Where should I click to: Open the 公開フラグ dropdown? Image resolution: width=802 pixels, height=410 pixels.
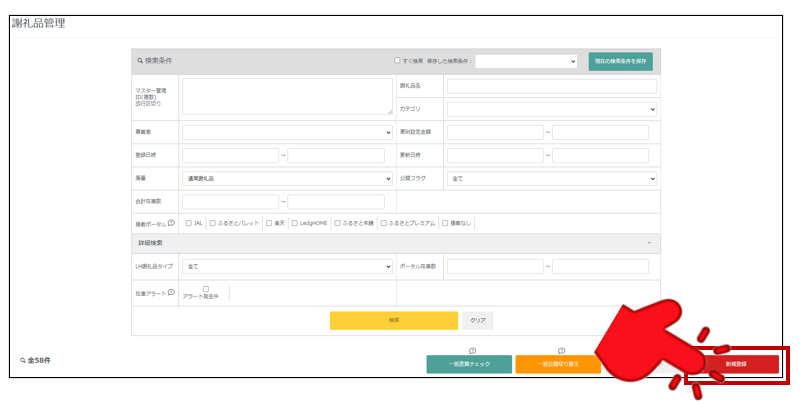coord(552,178)
